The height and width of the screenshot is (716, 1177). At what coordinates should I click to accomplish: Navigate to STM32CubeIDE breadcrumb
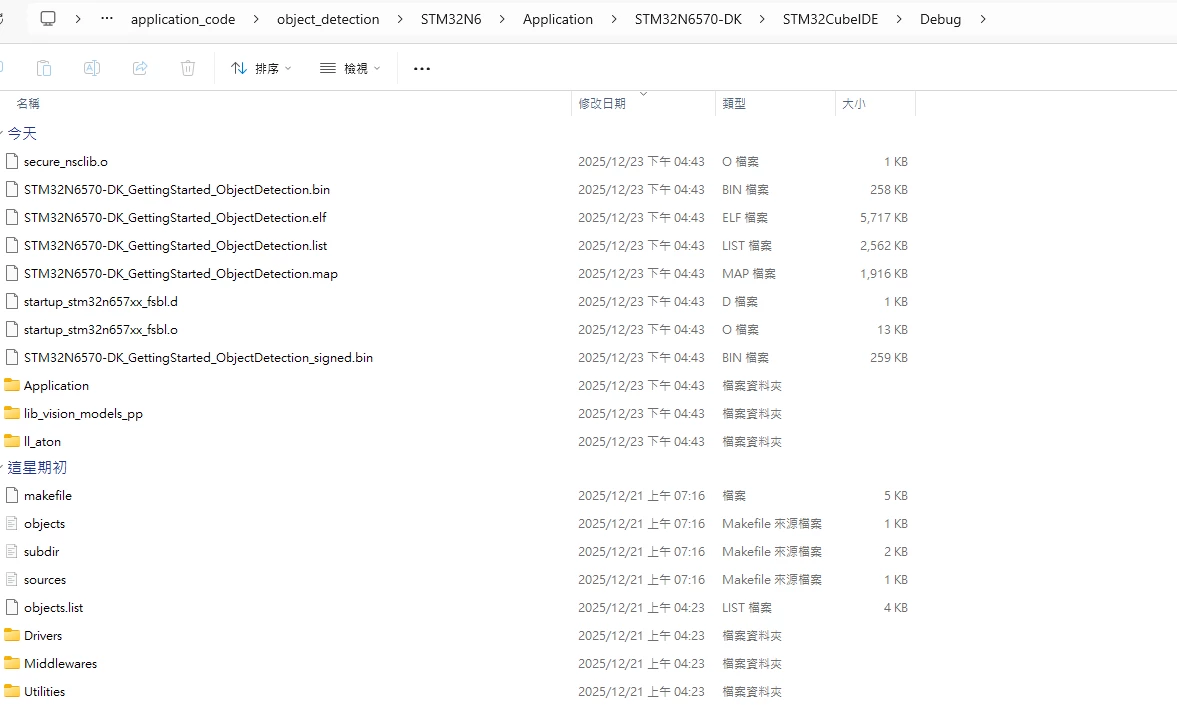coord(830,20)
